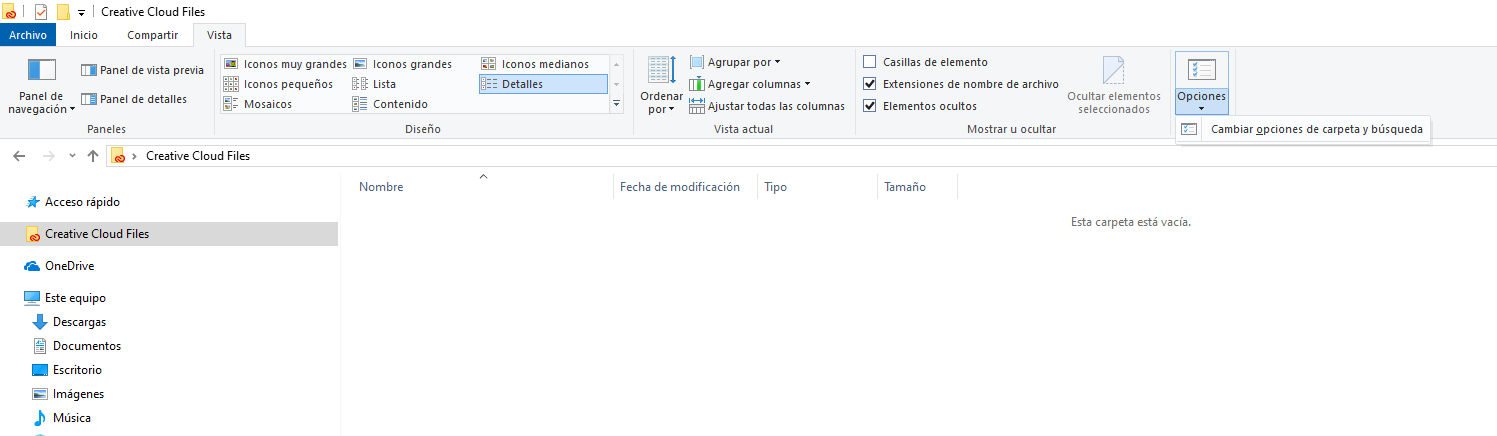Click Cambiar opciones de carpeta y búsqueda
This screenshot has height=436, width=1497.
(x=1316, y=129)
